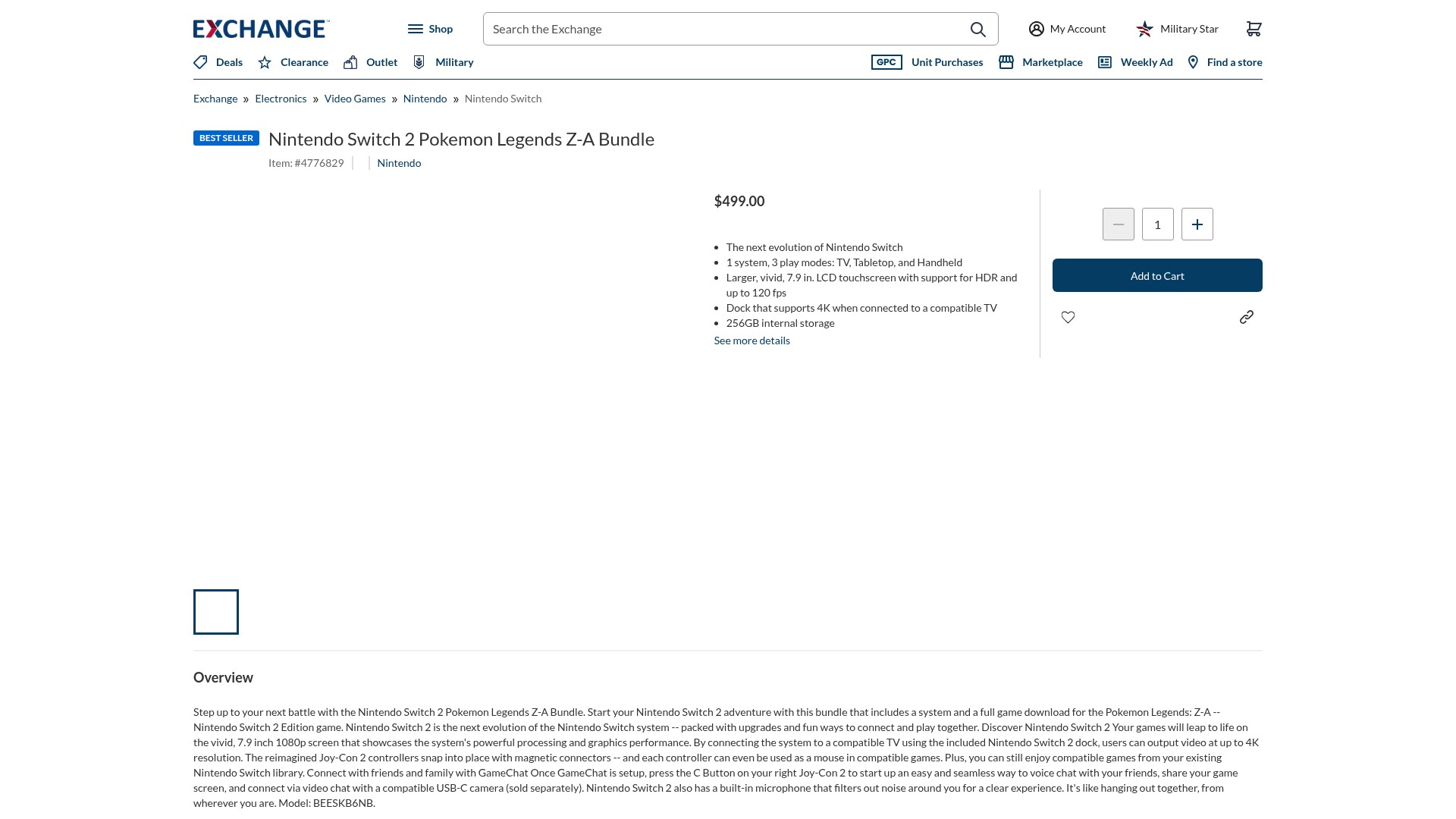1456x819 pixels.
Task: Add to Cart button
Action: [x=1157, y=275]
